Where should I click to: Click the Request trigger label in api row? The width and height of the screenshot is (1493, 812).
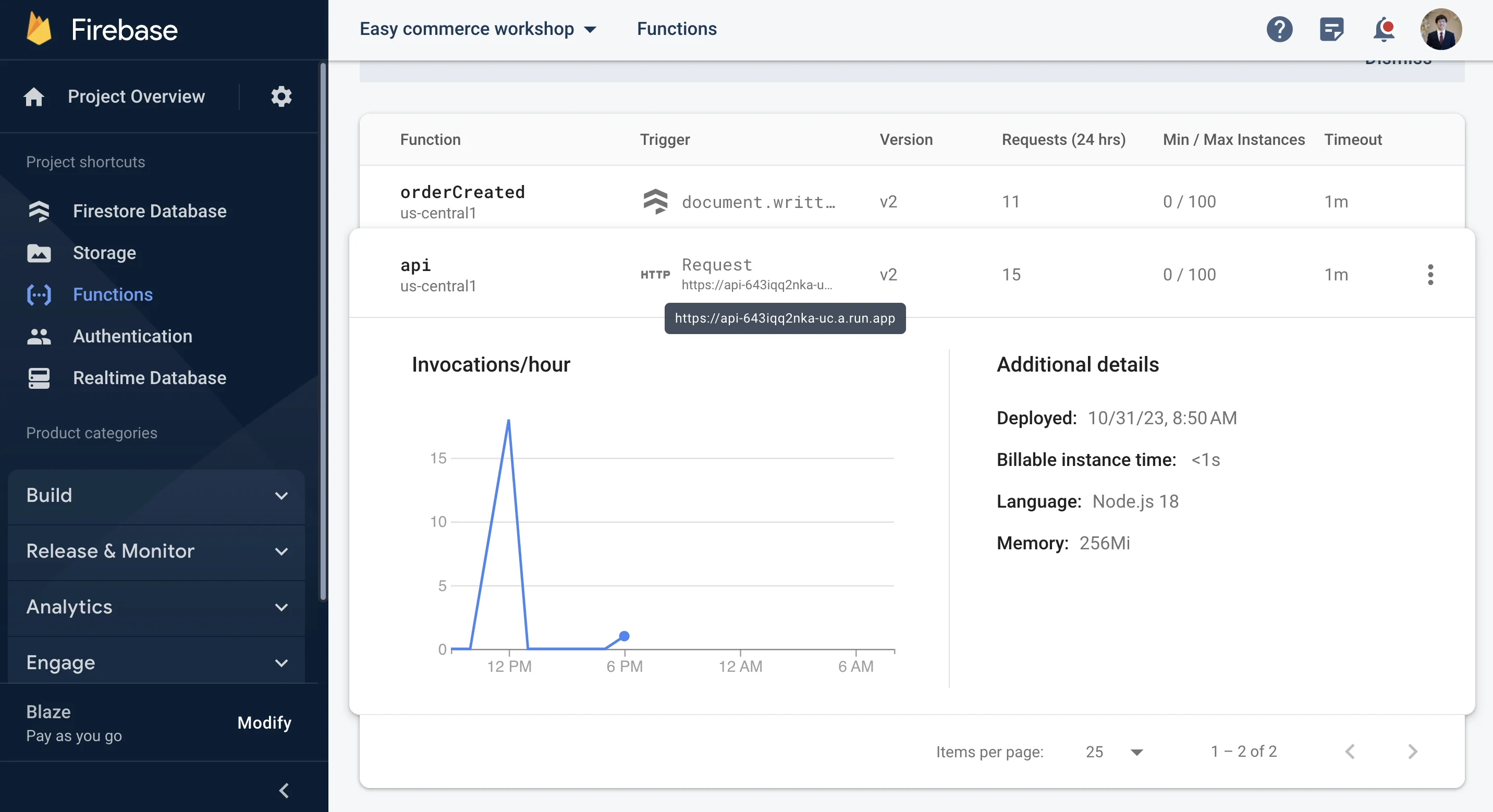717,265
